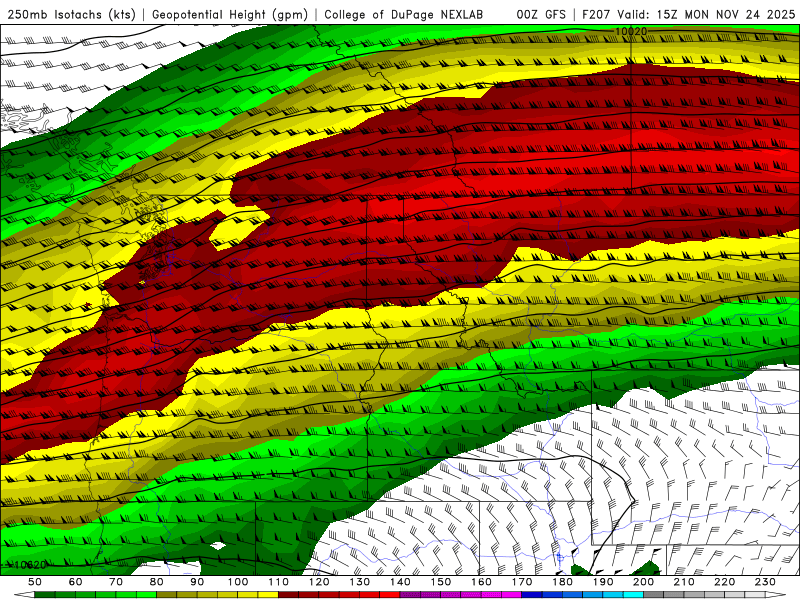This screenshot has height=600, width=800.
Task: Click the 220 value on the color scale
Action: click(725, 582)
